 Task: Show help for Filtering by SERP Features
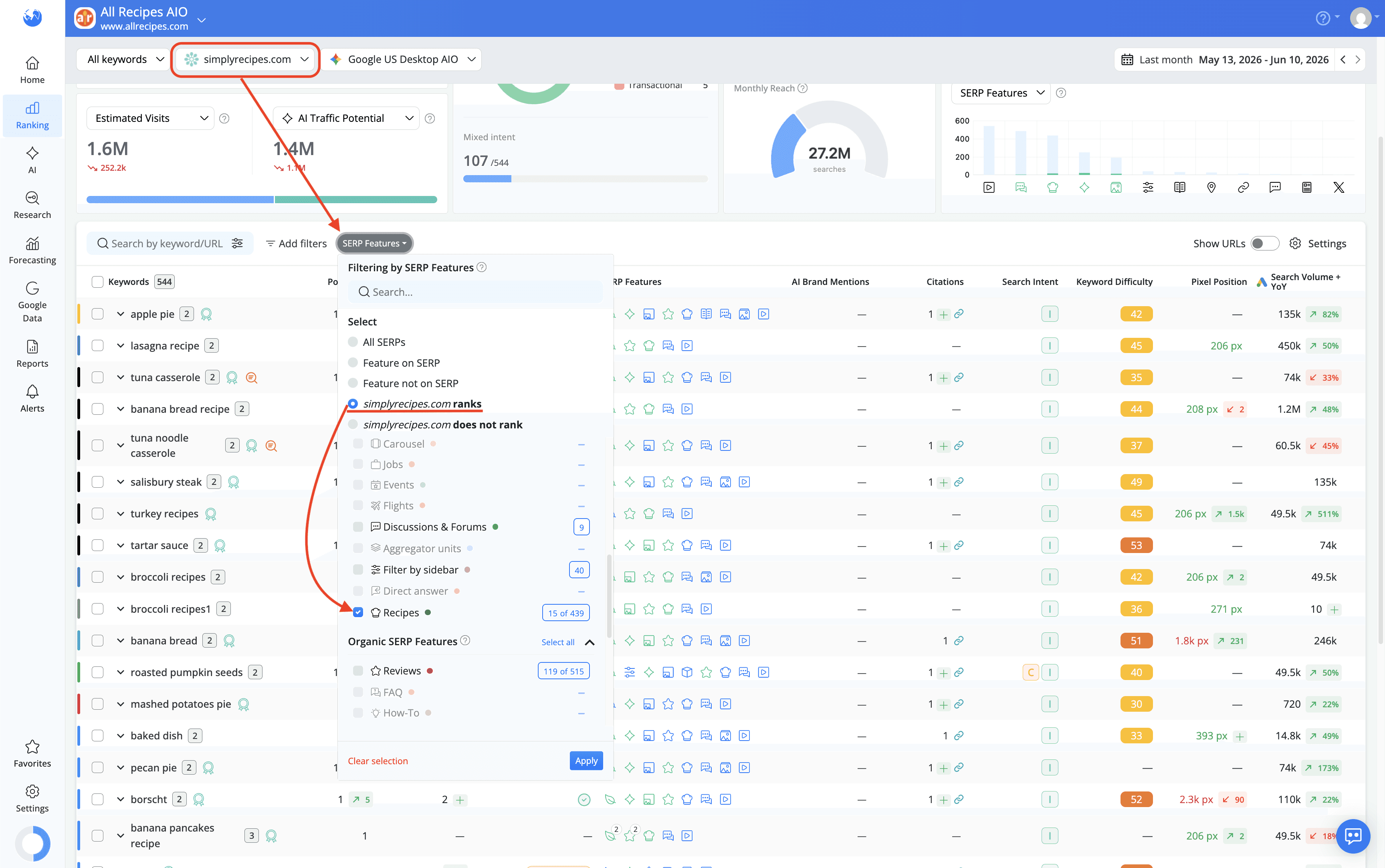[482, 267]
